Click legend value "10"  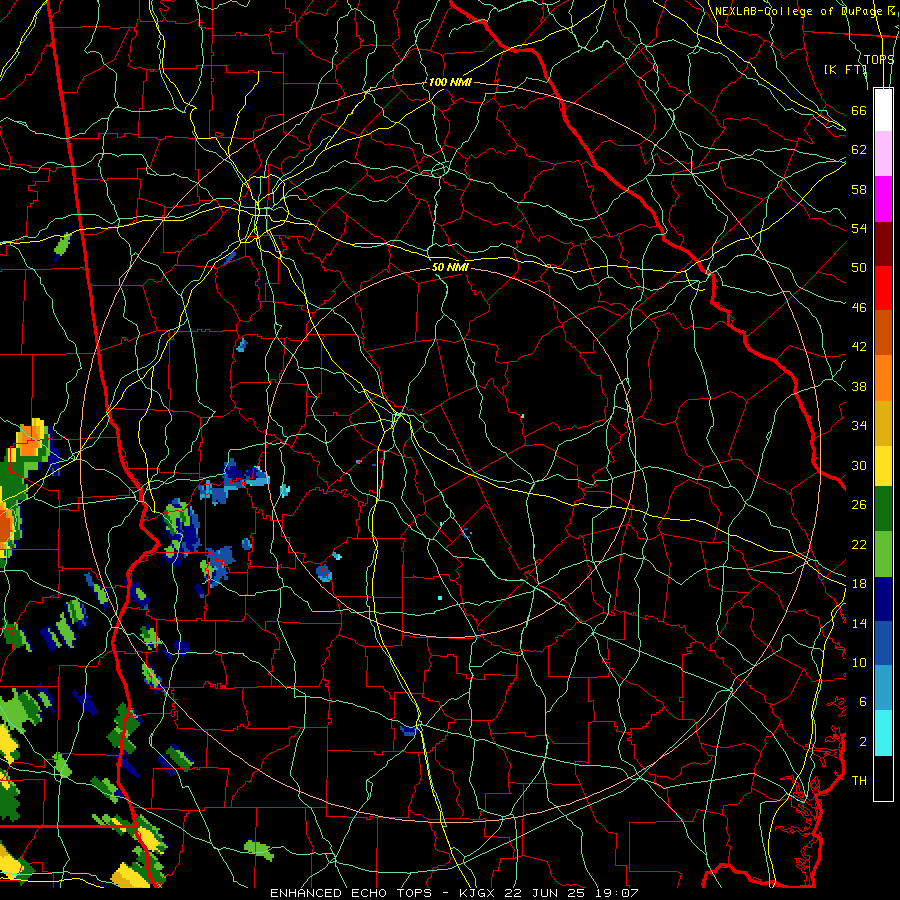pyautogui.click(x=859, y=662)
